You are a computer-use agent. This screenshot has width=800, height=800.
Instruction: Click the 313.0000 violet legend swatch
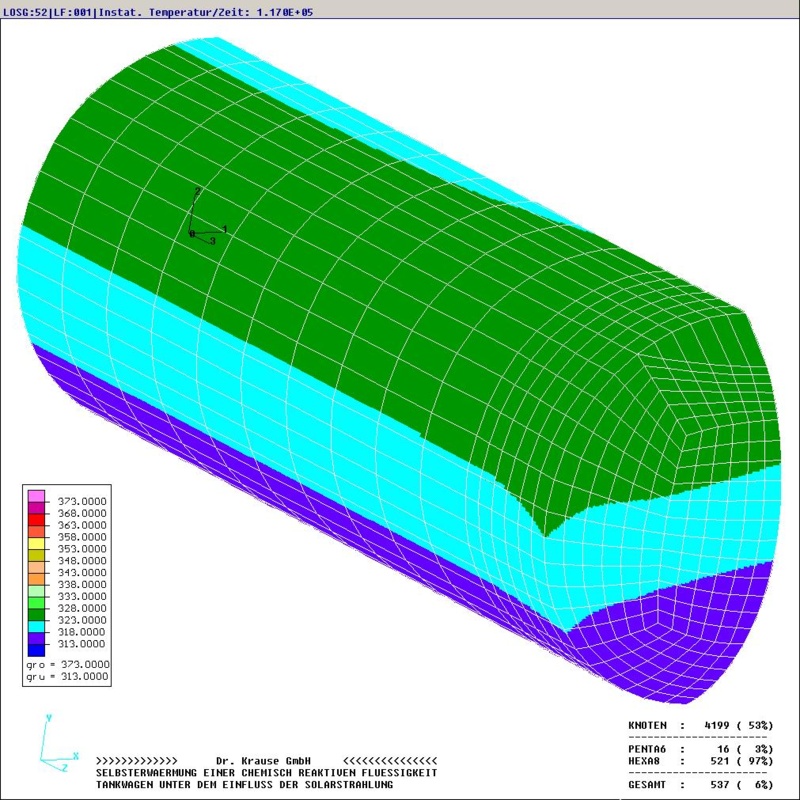[36, 638]
